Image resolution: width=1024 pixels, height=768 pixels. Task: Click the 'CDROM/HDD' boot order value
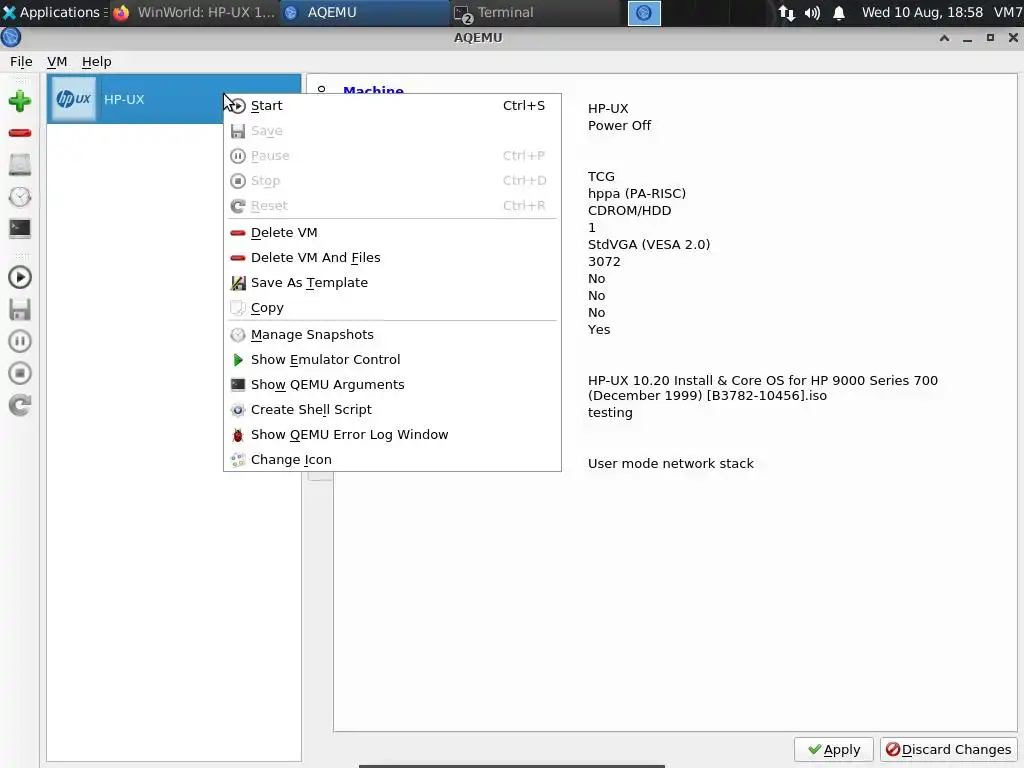tap(629, 210)
